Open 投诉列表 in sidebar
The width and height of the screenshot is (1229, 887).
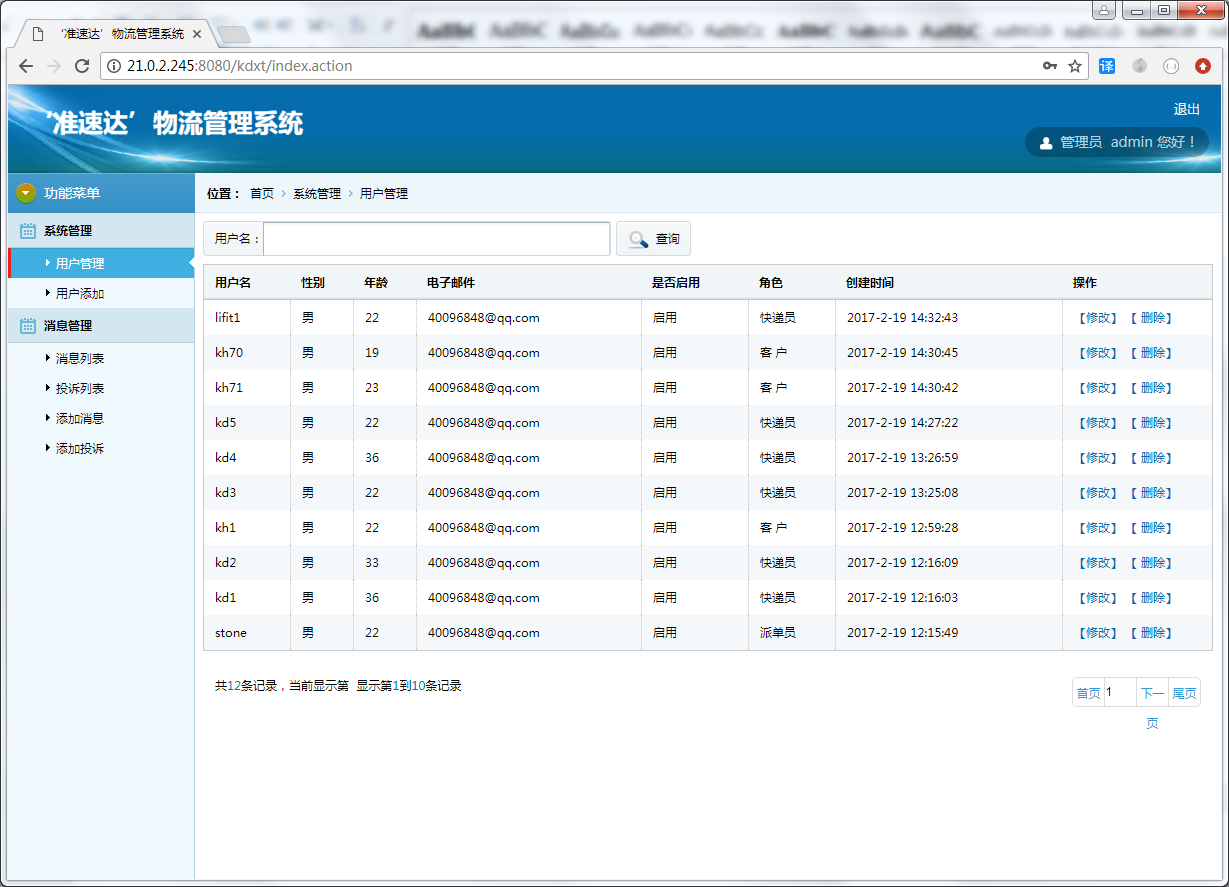[80, 388]
